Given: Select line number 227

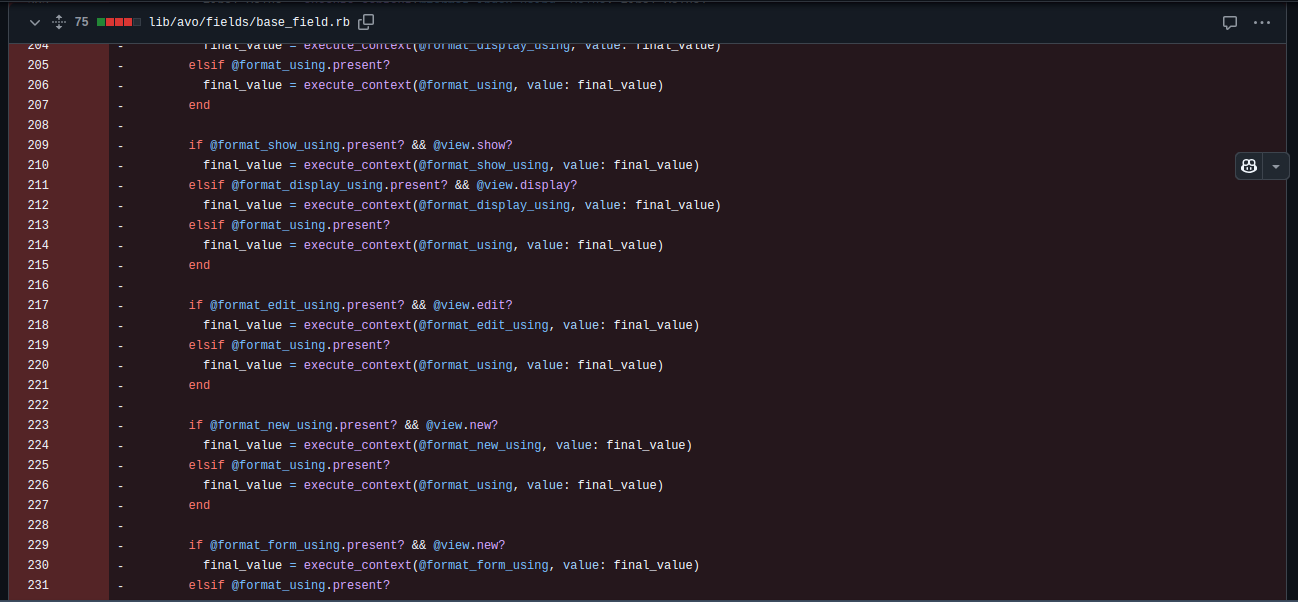Looking at the screenshot, I should pyautogui.click(x=38, y=505).
